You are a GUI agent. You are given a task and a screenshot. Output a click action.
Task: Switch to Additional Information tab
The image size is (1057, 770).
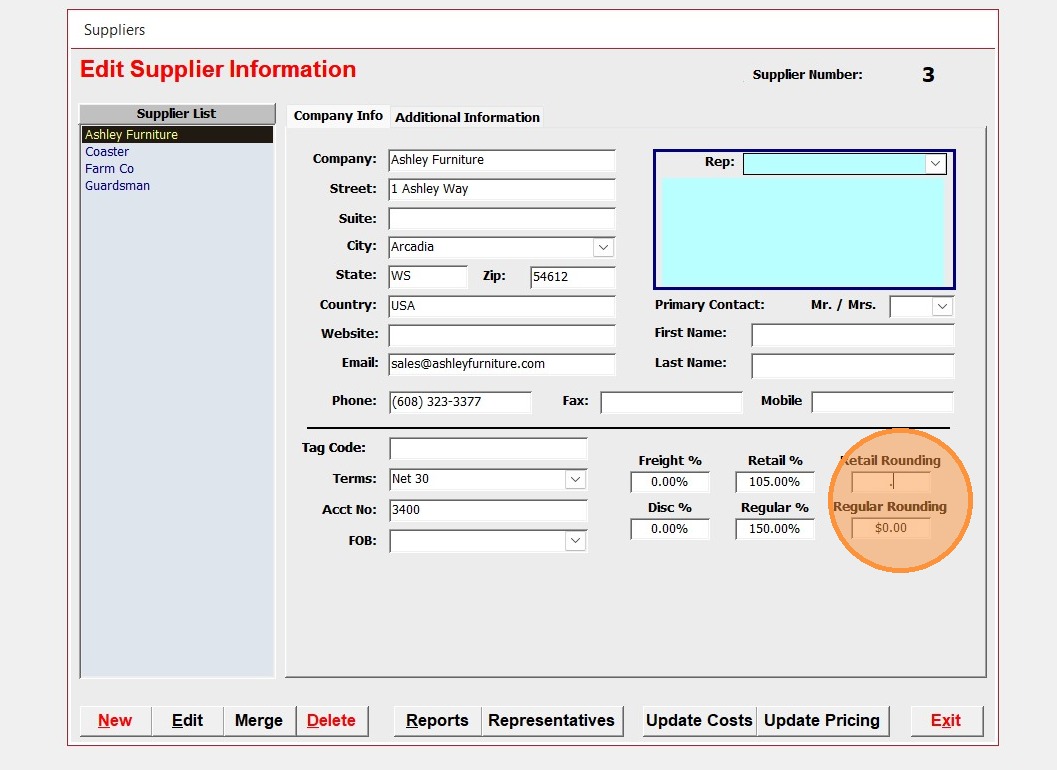(467, 117)
